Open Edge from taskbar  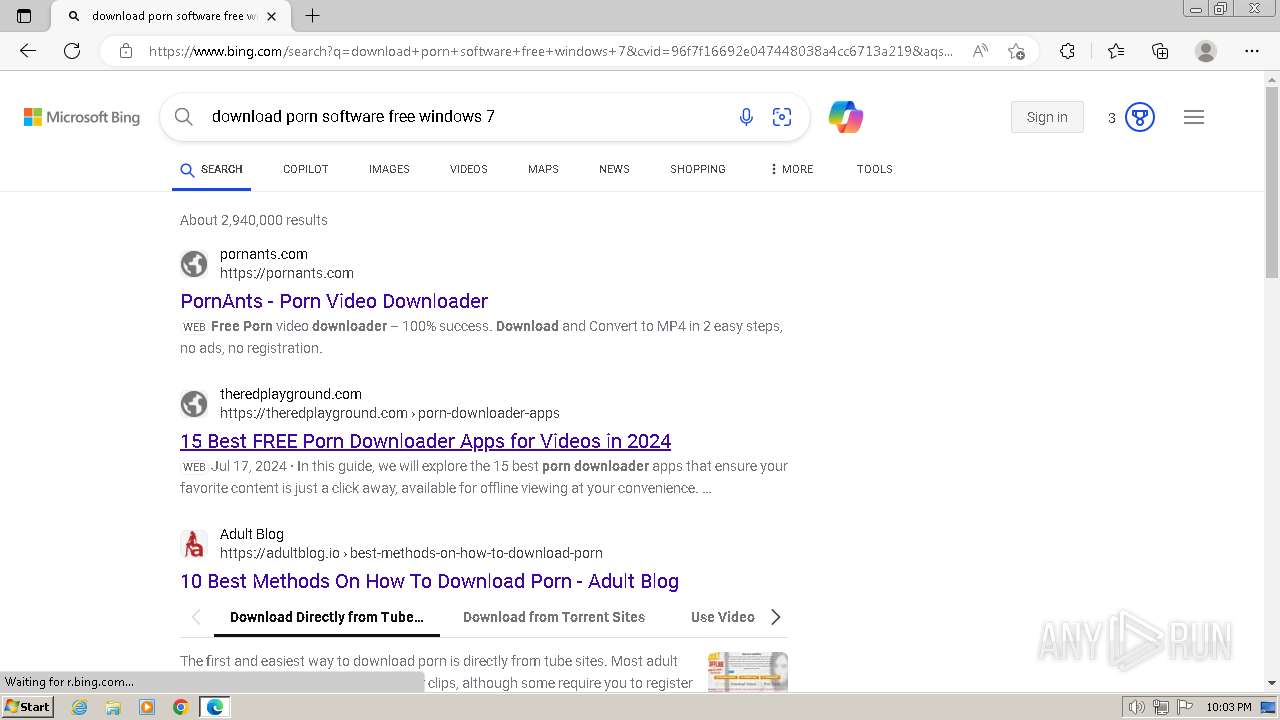pyautogui.click(x=215, y=707)
